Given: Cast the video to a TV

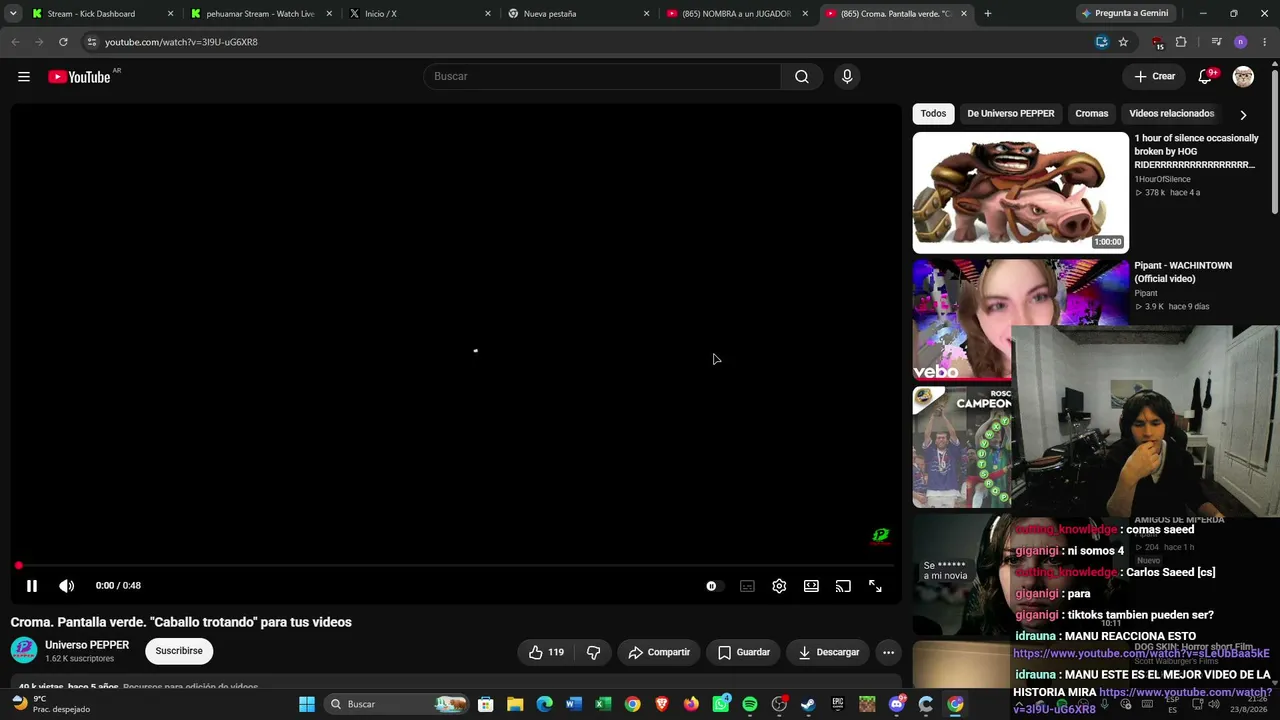Looking at the screenshot, I should click(843, 586).
